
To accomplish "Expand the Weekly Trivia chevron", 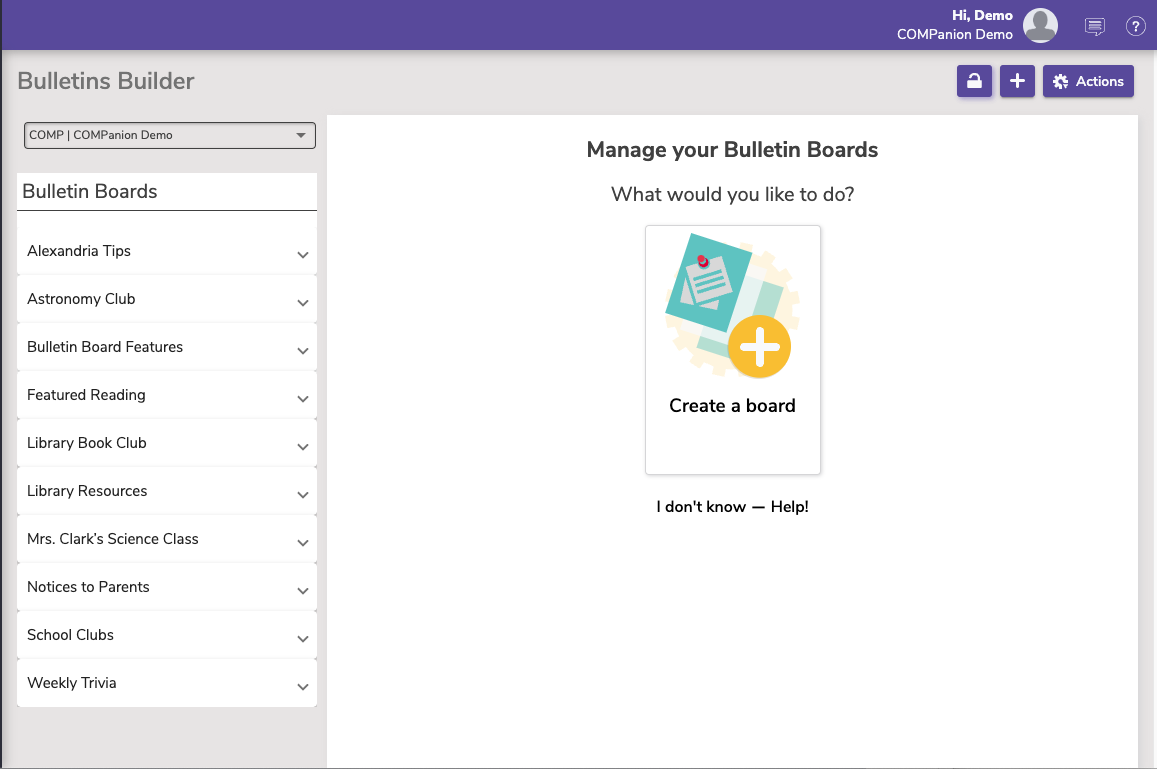I will pos(303,687).
